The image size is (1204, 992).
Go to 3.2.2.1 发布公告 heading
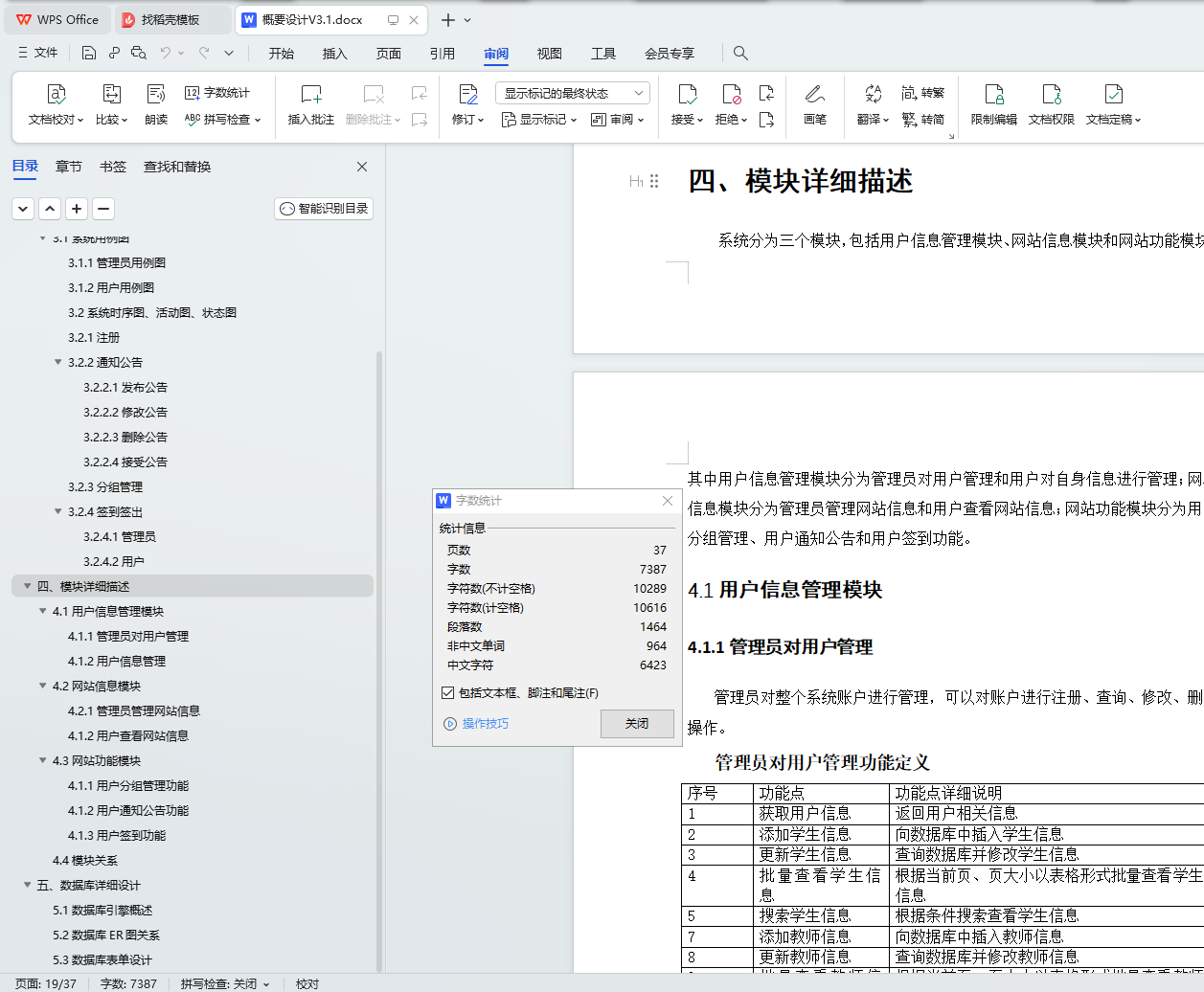click(x=125, y=387)
